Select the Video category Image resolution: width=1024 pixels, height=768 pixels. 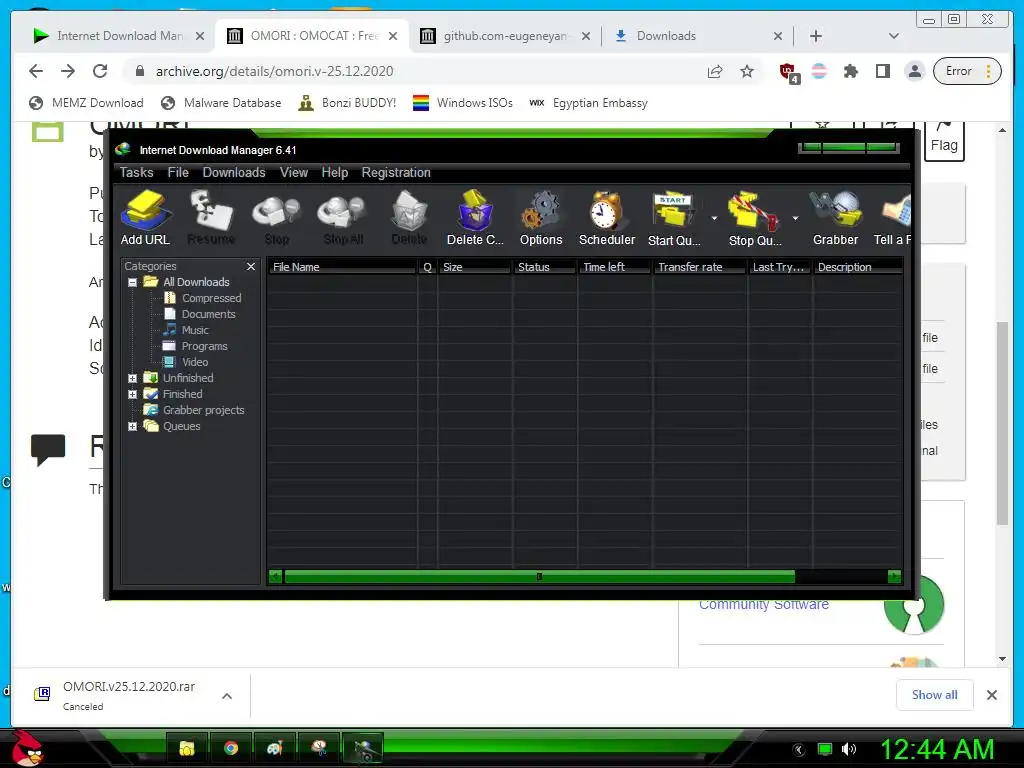(195, 362)
